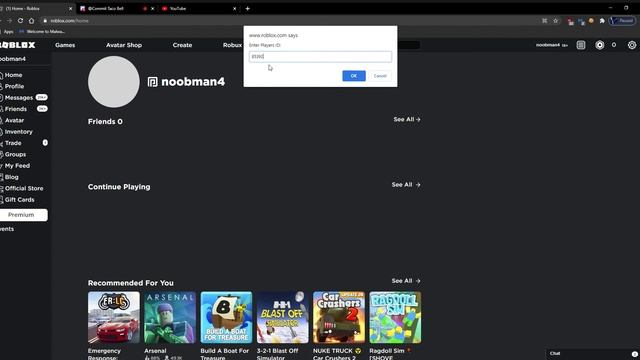The width and height of the screenshot is (640, 360).
Task: Cancel the Enter Players ID dialog
Action: [x=380, y=76]
